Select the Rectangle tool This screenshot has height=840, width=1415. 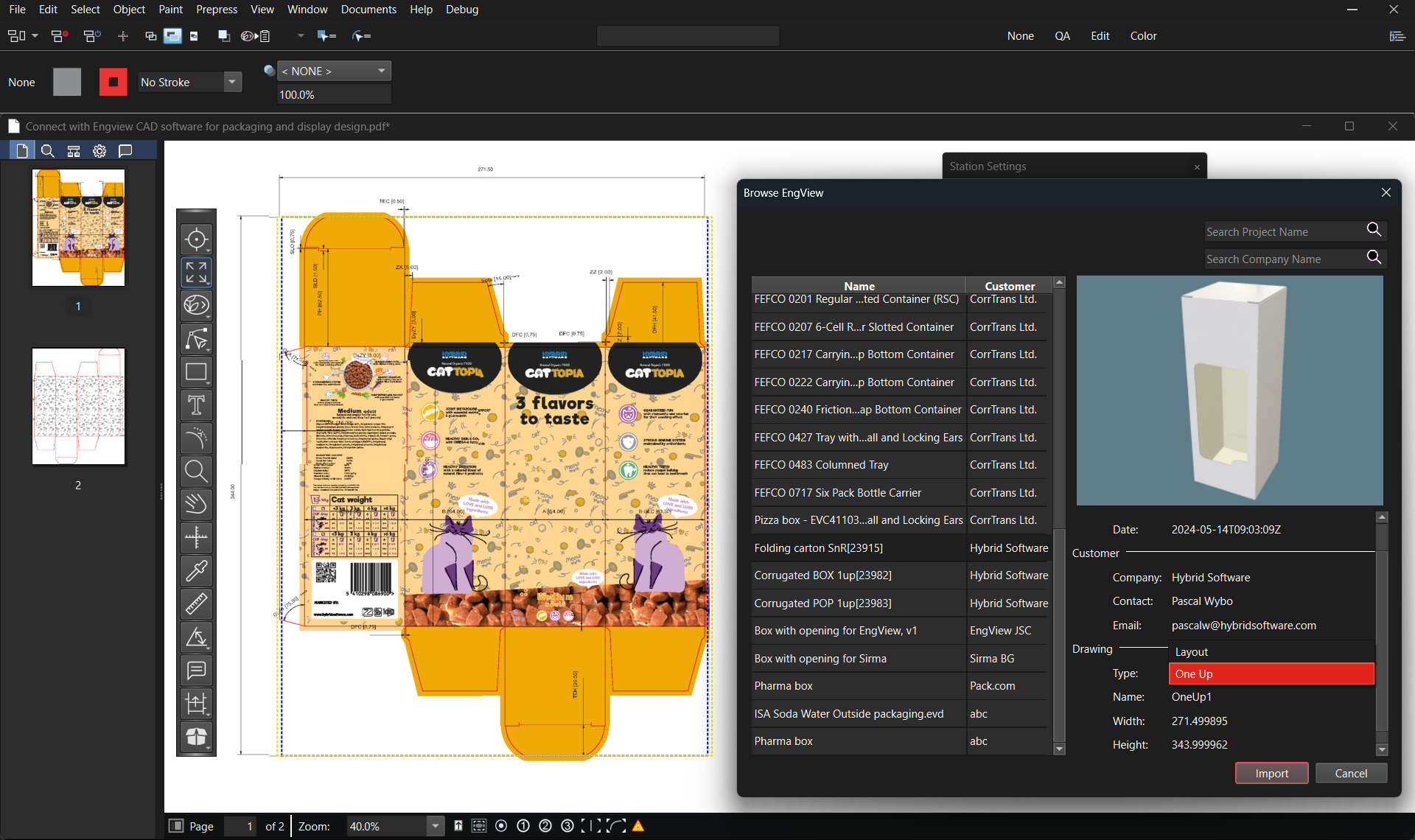click(x=196, y=371)
